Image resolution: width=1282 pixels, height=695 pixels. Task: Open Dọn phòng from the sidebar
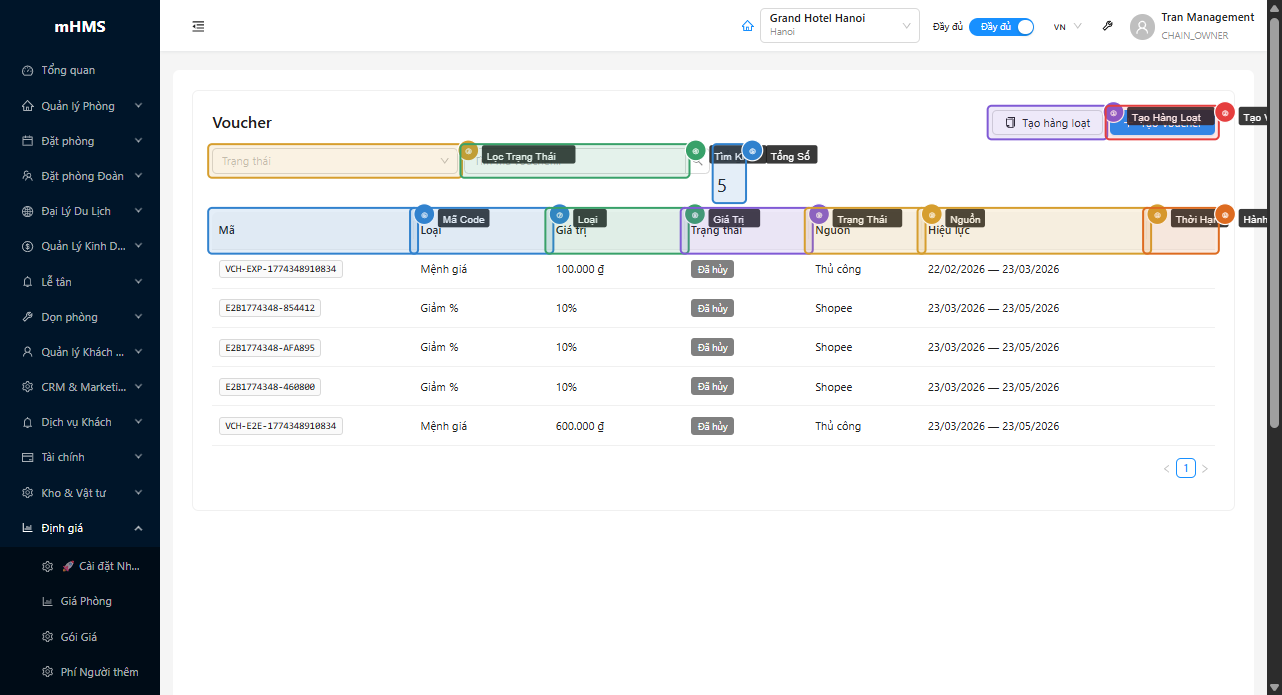click(x=69, y=317)
